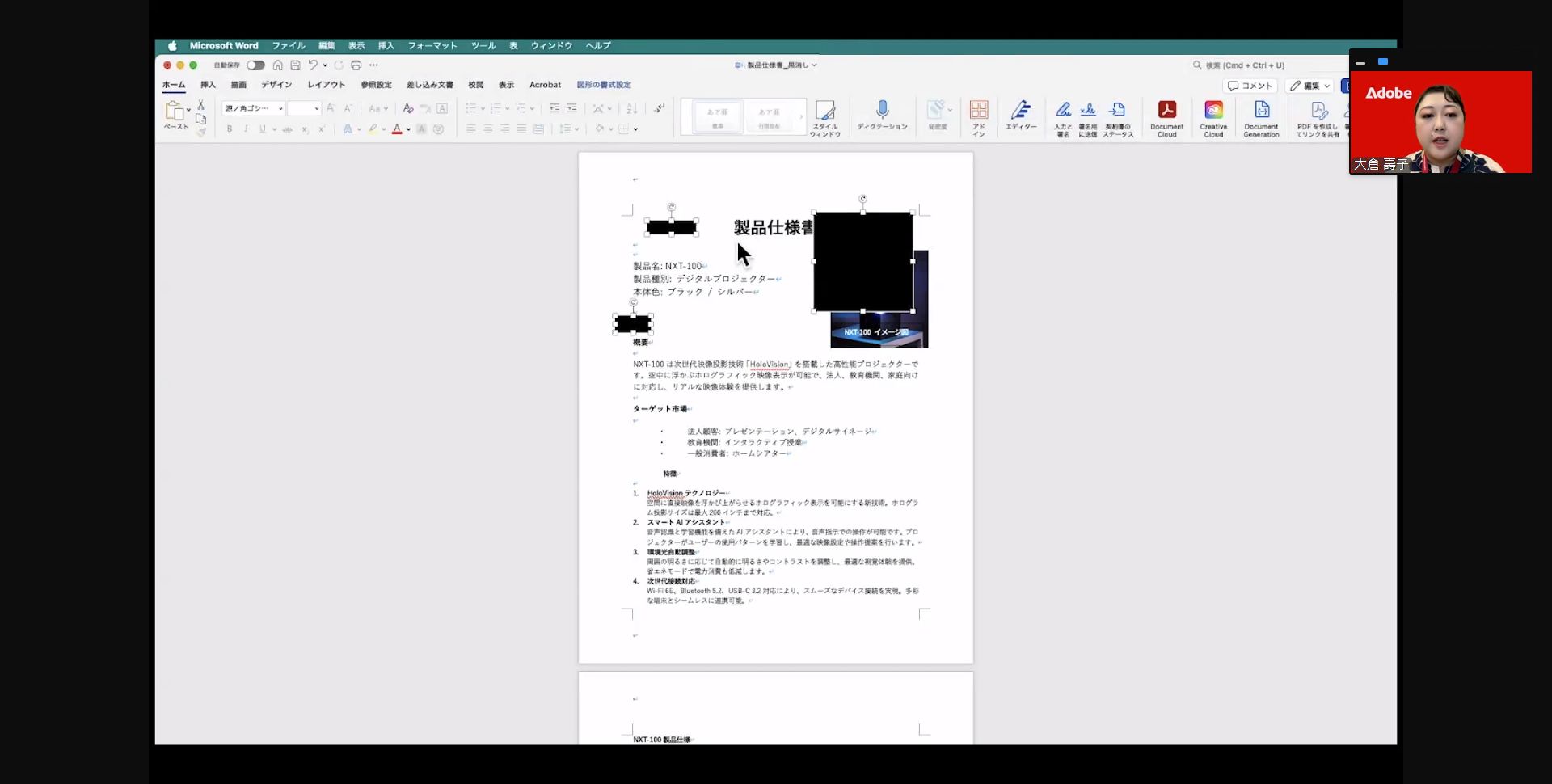Image resolution: width=1552 pixels, height=784 pixels.
Task: Switch to the Acrobat ribbon tab
Action: coord(545,85)
